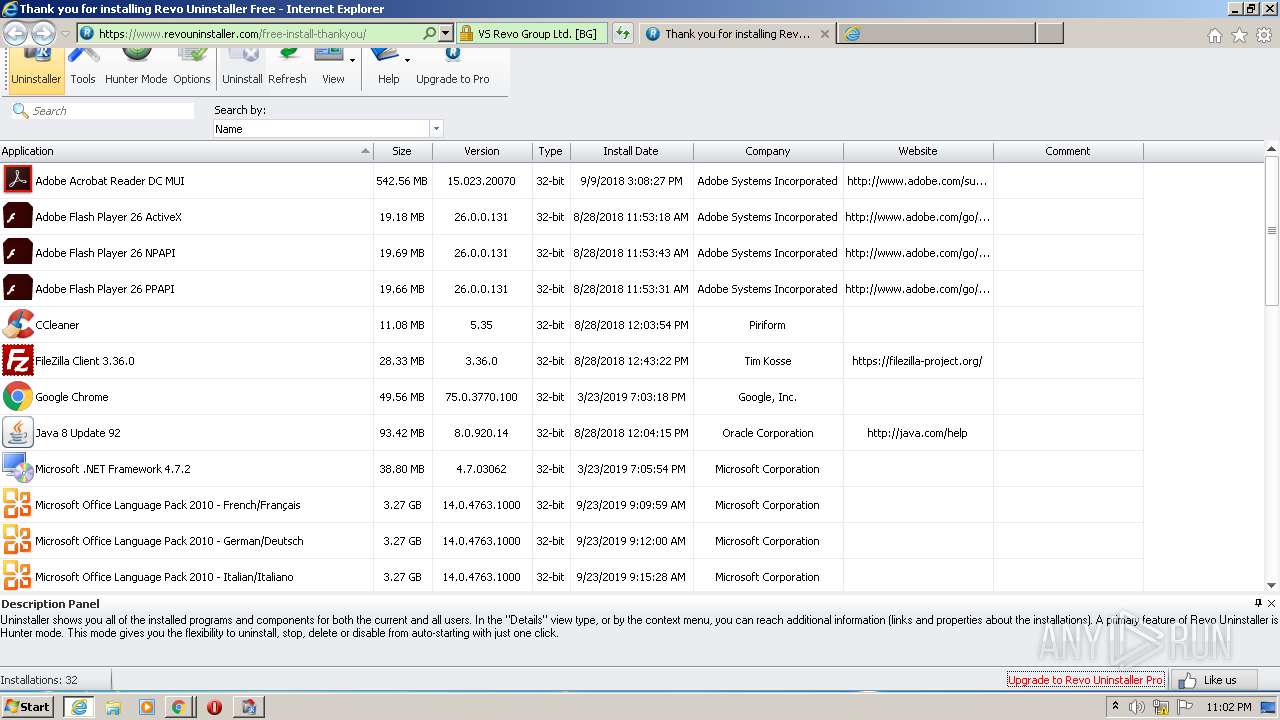The width and height of the screenshot is (1280, 720).
Task: Select Microsoft .NET Framework 4.7.2 icon
Action: point(17,469)
